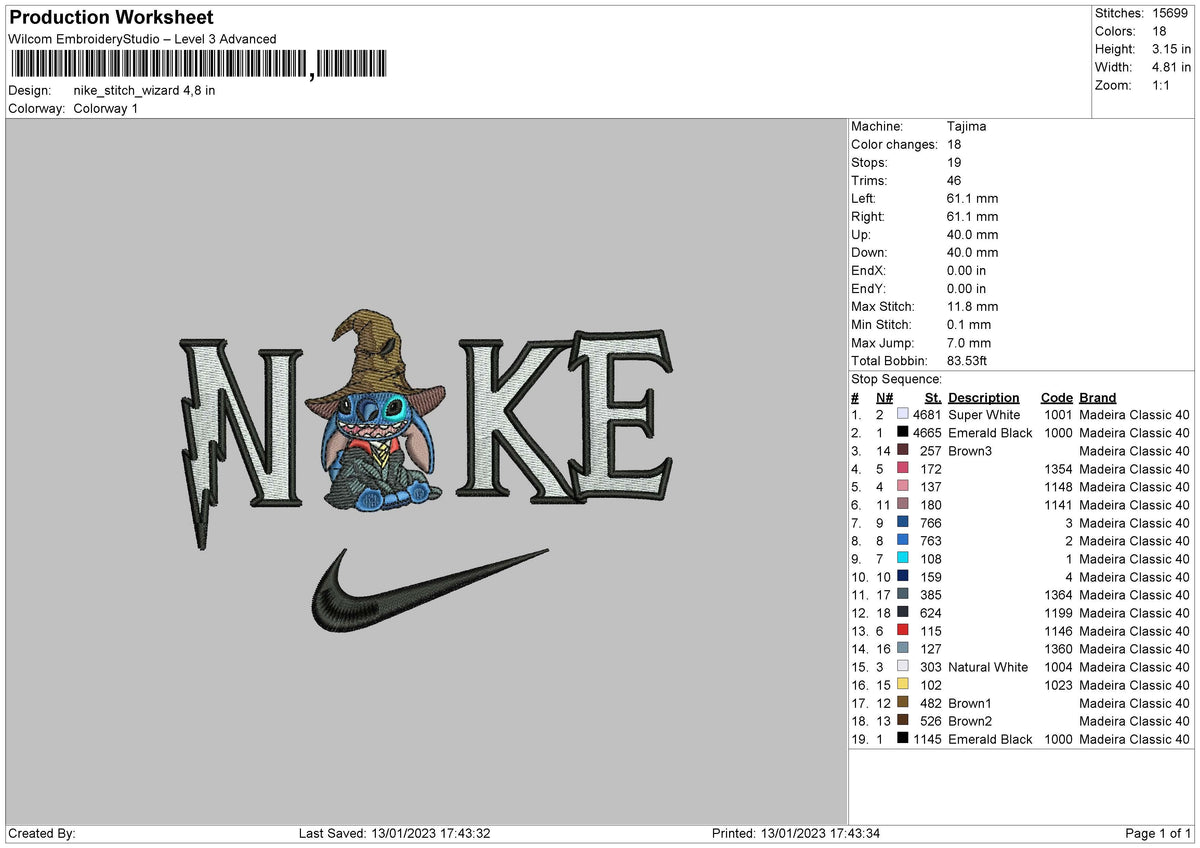The image size is (1200, 848).
Task: Click the Max Jump value '7.0 mm'
Action: pos(969,342)
